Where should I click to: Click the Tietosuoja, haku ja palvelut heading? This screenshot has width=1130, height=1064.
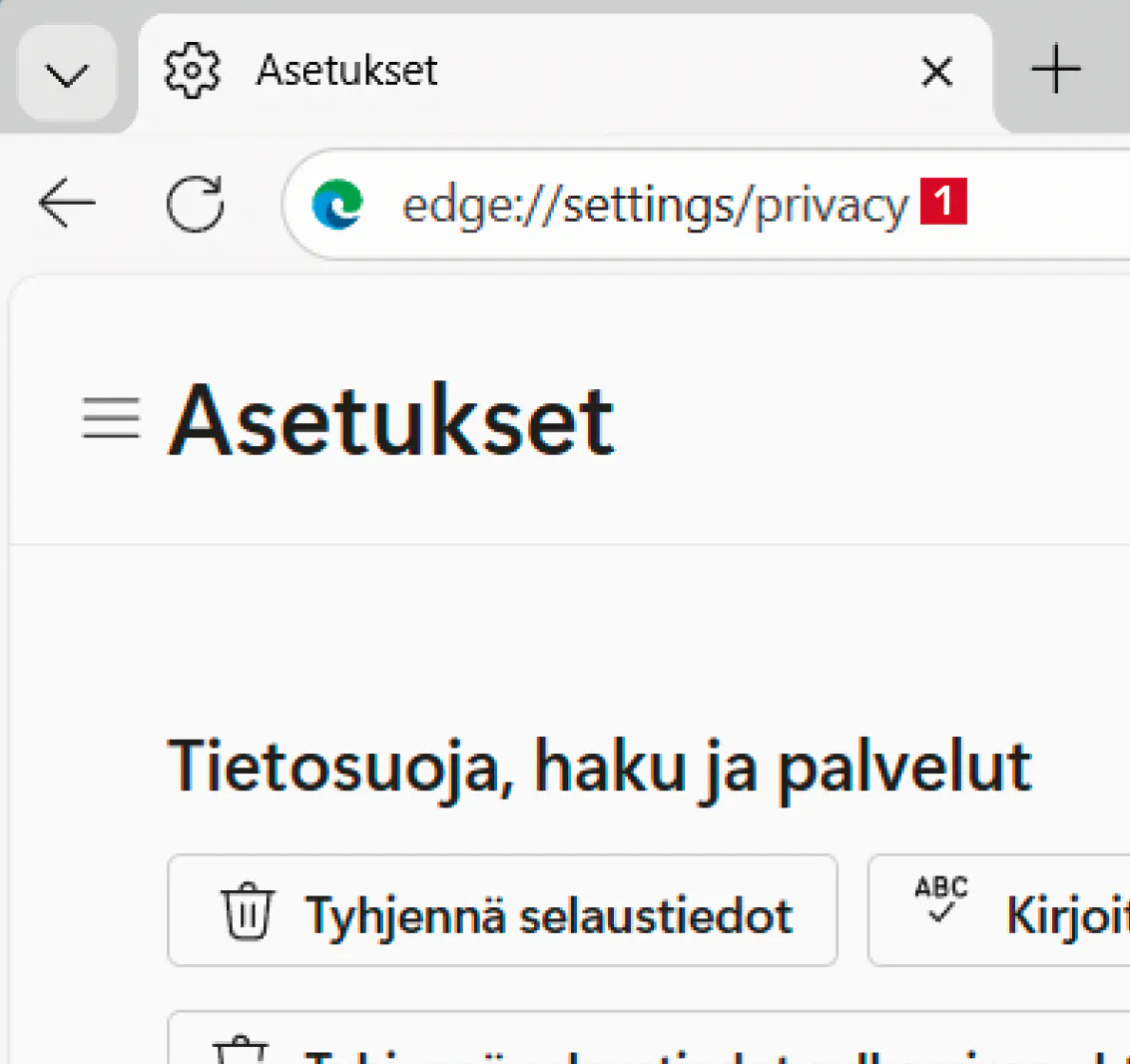(x=599, y=767)
